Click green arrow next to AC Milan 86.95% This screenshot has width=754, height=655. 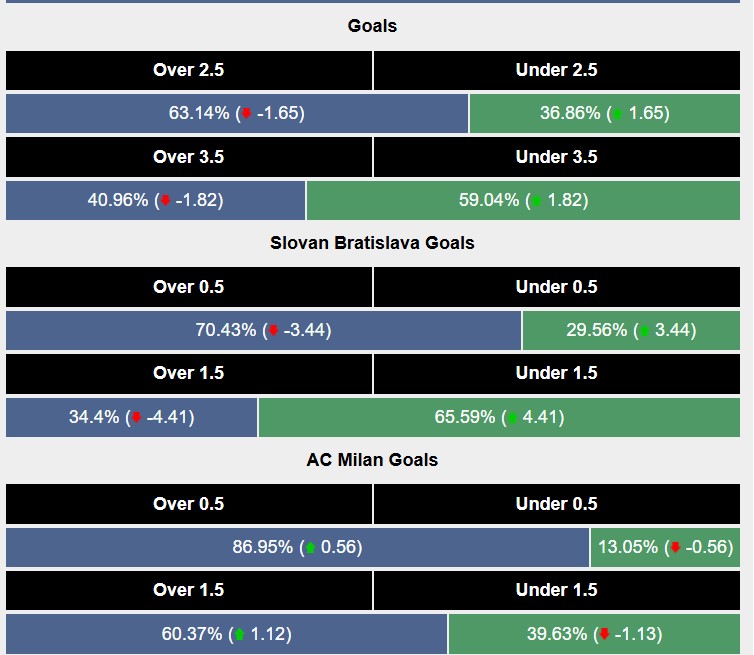coord(310,548)
